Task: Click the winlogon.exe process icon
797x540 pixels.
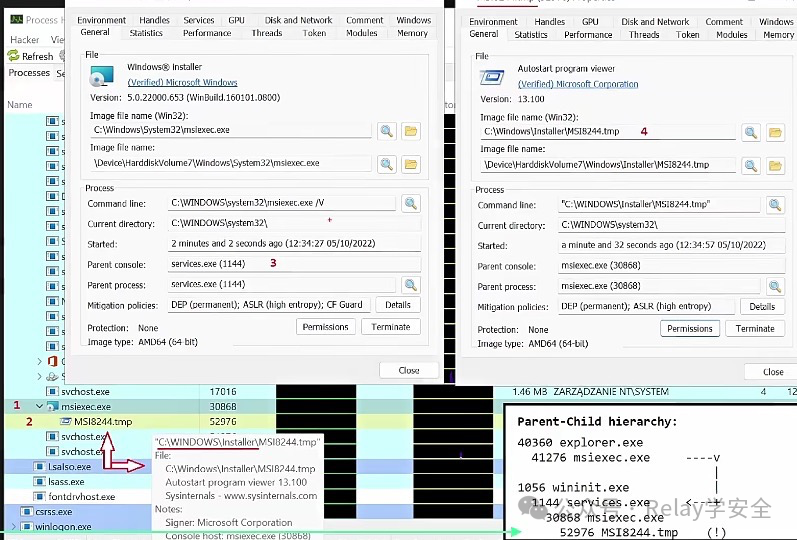Action: [26, 526]
